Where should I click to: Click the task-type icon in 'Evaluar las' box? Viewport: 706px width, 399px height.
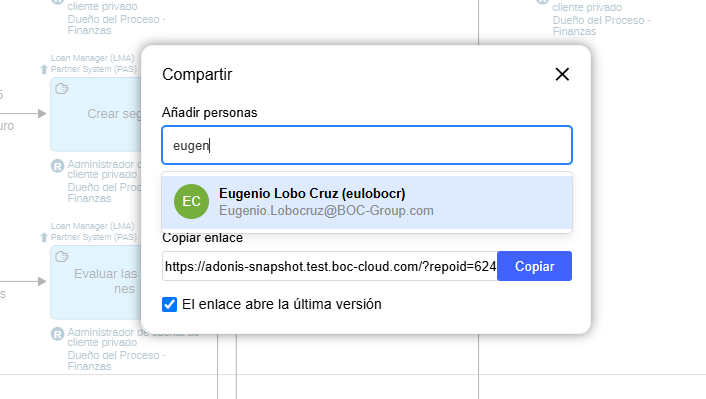pyautogui.click(x=62, y=257)
